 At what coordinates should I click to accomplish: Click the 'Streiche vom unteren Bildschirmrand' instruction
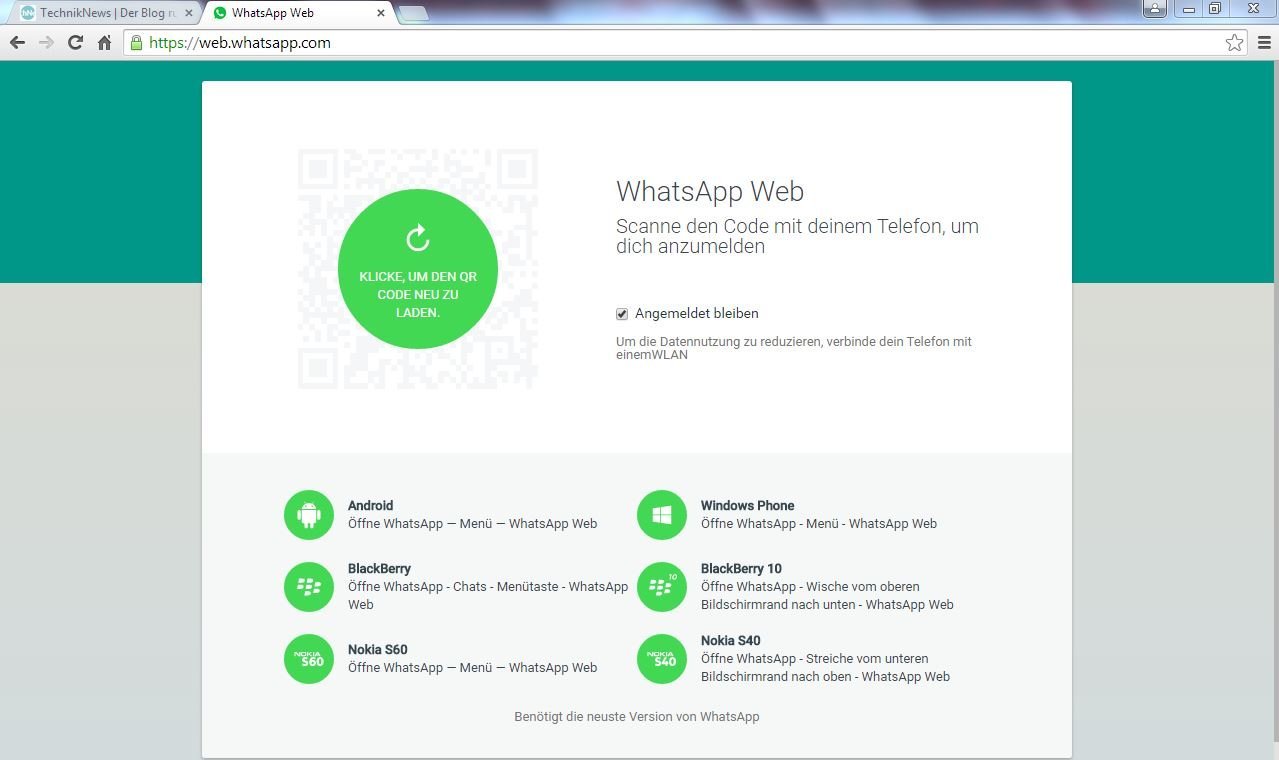click(825, 668)
